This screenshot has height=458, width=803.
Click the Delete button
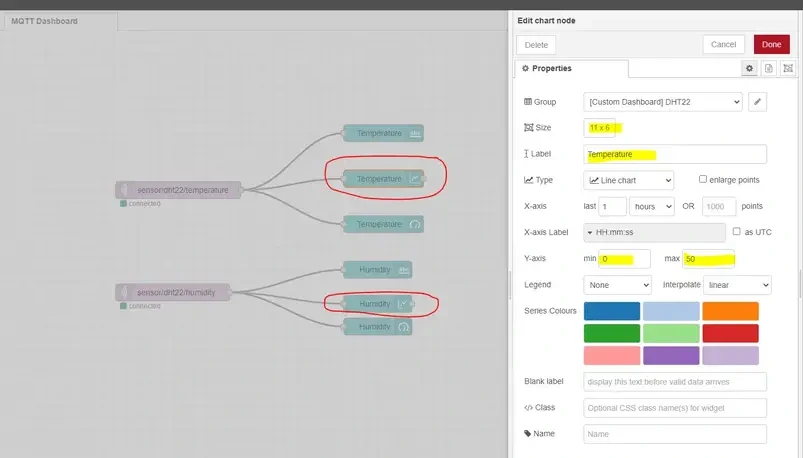tap(536, 45)
